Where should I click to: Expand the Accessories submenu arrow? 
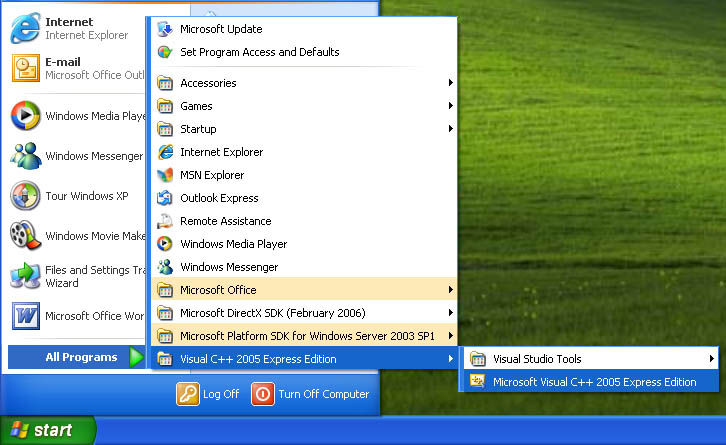[x=451, y=83]
